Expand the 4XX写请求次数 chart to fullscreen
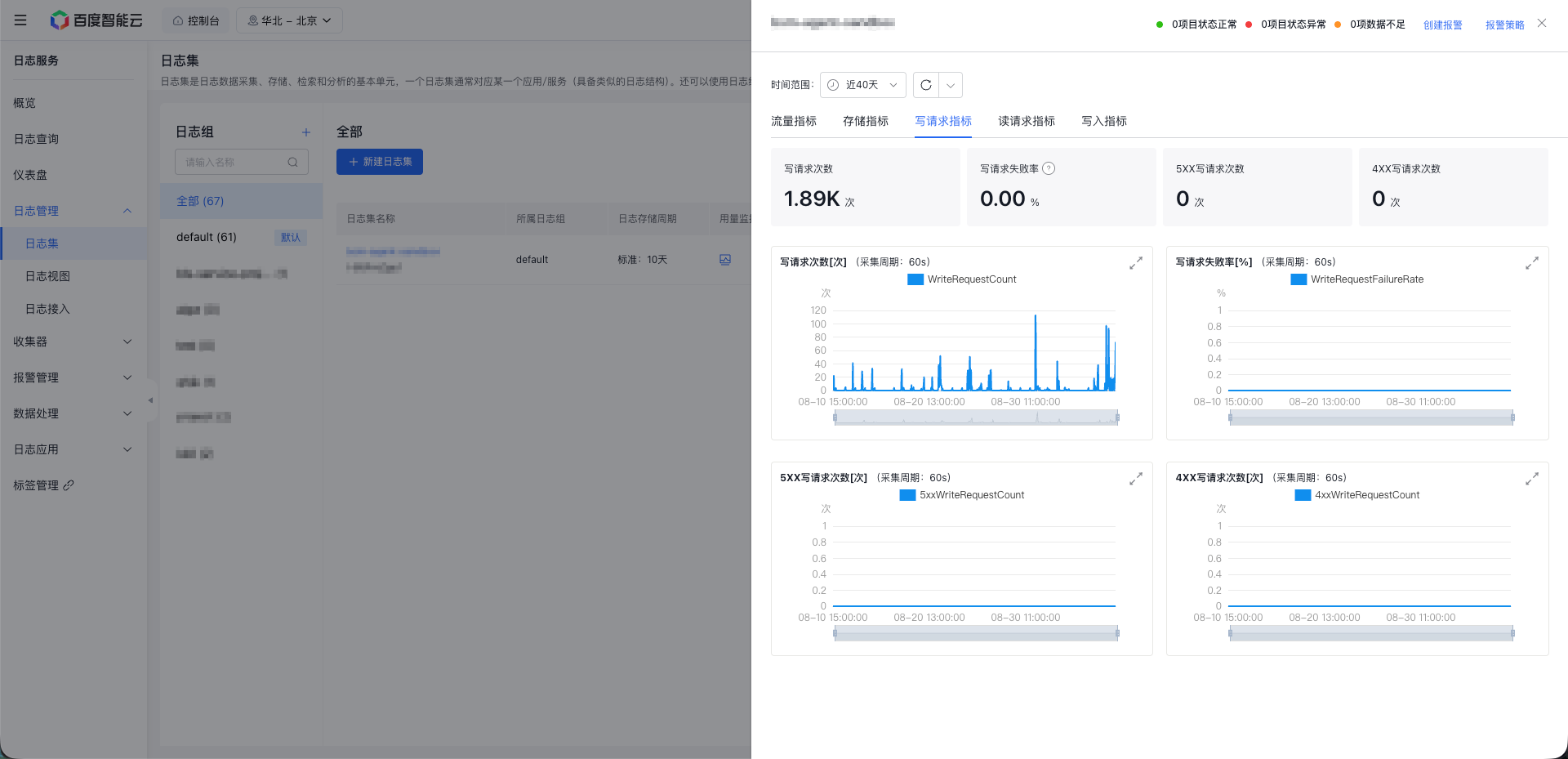Viewport: 1568px width, 759px height. 1532,479
